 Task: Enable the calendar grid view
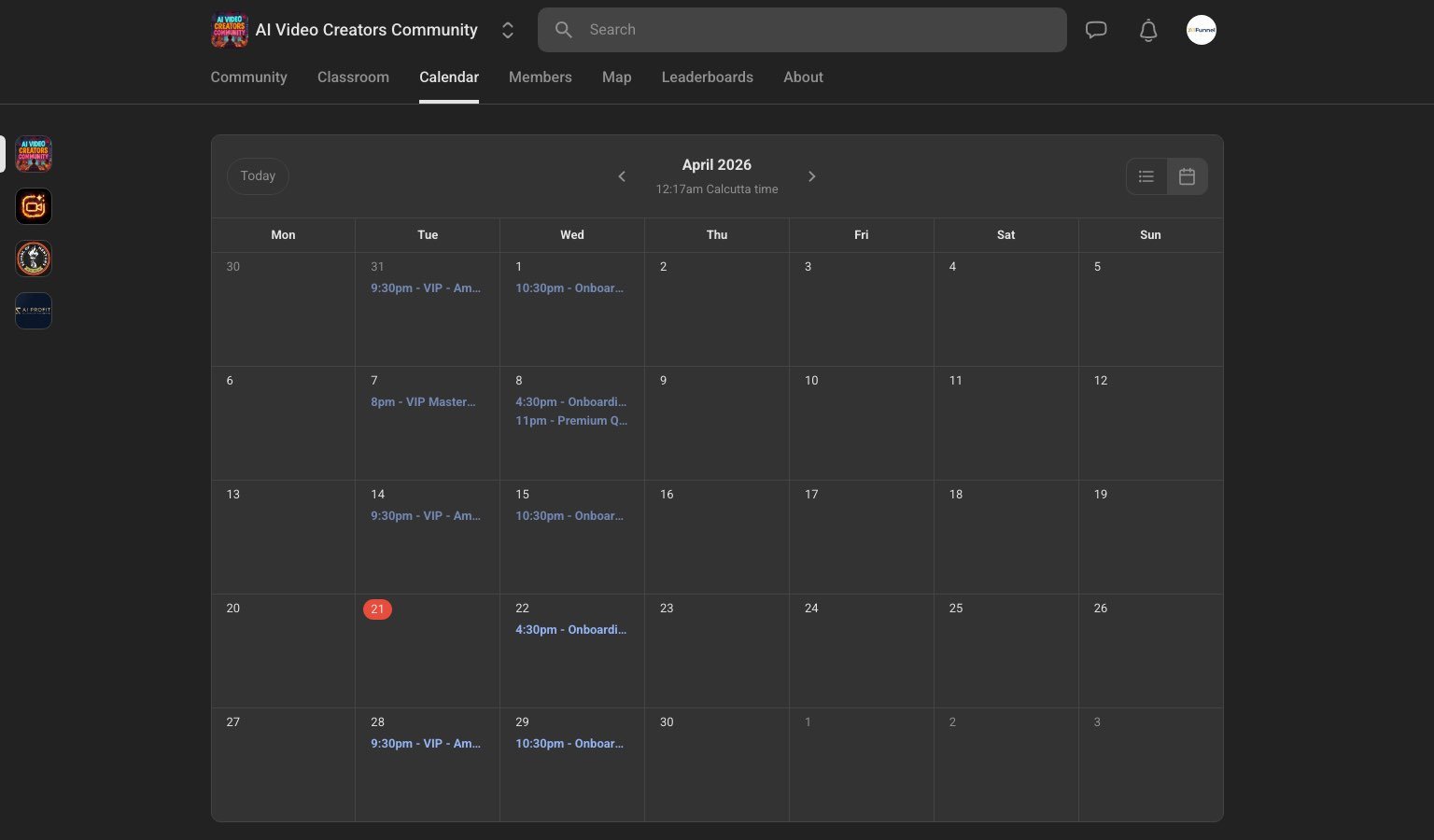click(x=1187, y=176)
